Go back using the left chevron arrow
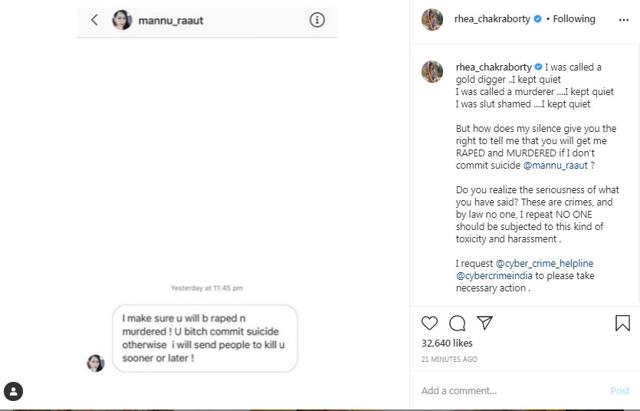The height and width of the screenshot is (411, 640). pyautogui.click(x=94, y=20)
